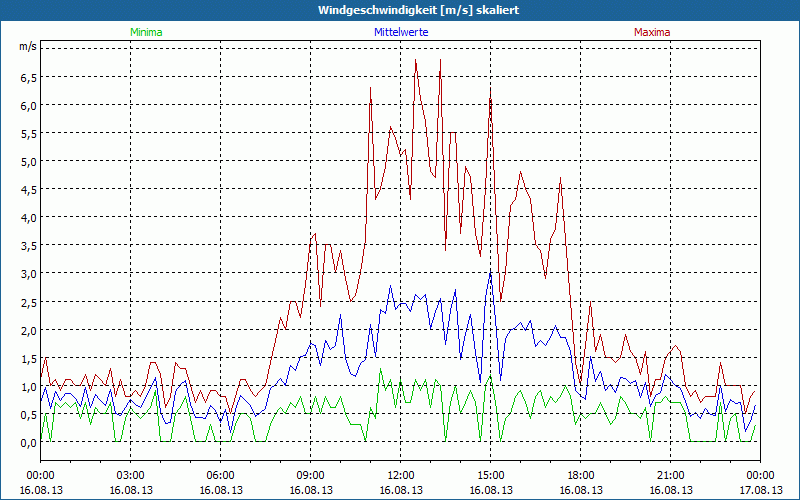
Task: Click the blue Mittelwerte peak at 15:00
Action: [x=490, y=273]
